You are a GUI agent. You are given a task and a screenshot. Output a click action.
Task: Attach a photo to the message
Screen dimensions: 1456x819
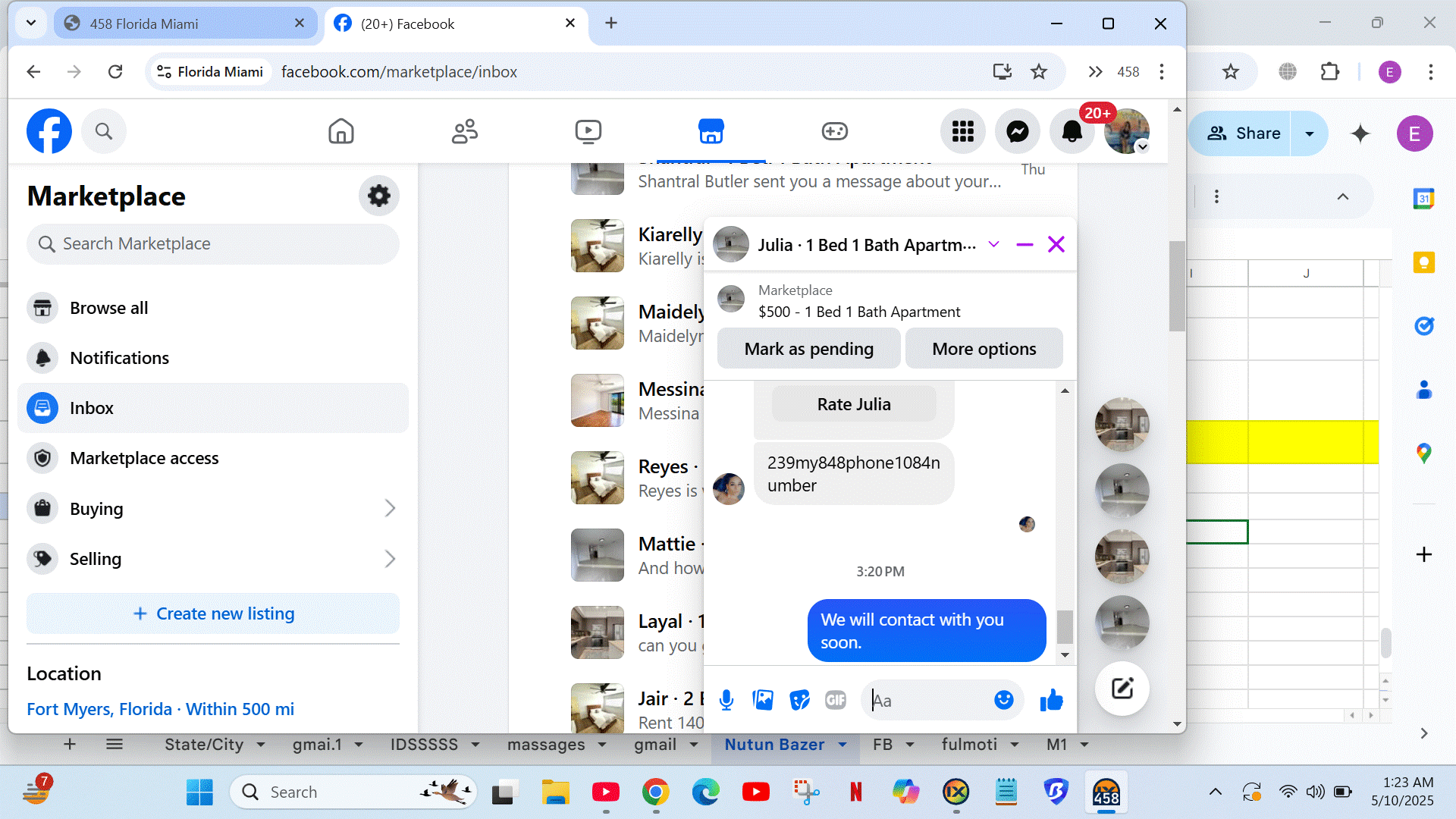point(762,701)
